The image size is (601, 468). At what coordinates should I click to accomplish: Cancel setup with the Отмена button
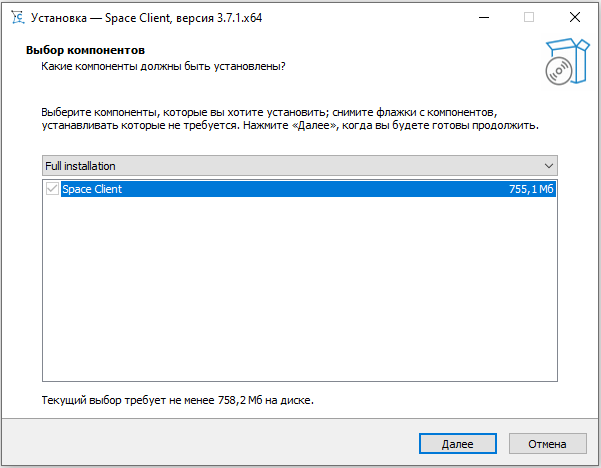click(547, 444)
